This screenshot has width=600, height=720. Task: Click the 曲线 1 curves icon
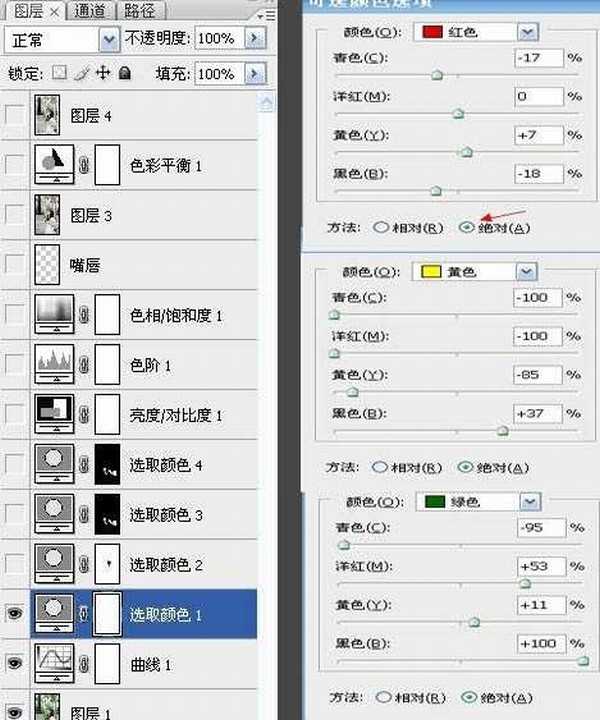tap(54, 663)
